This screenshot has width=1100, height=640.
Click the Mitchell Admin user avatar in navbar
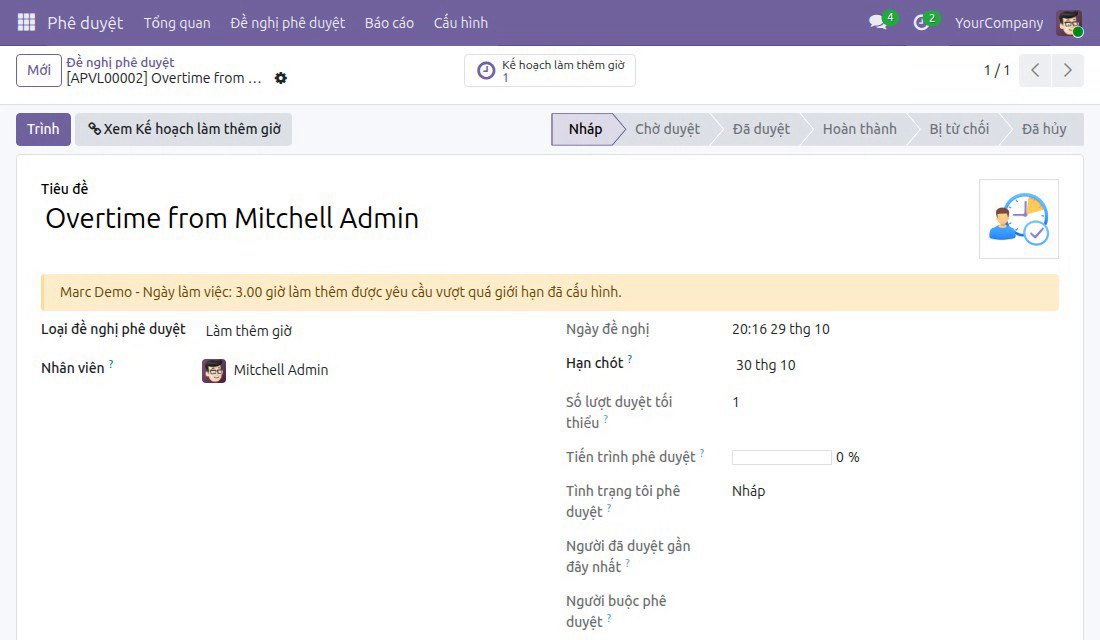(x=1069, y=22)
